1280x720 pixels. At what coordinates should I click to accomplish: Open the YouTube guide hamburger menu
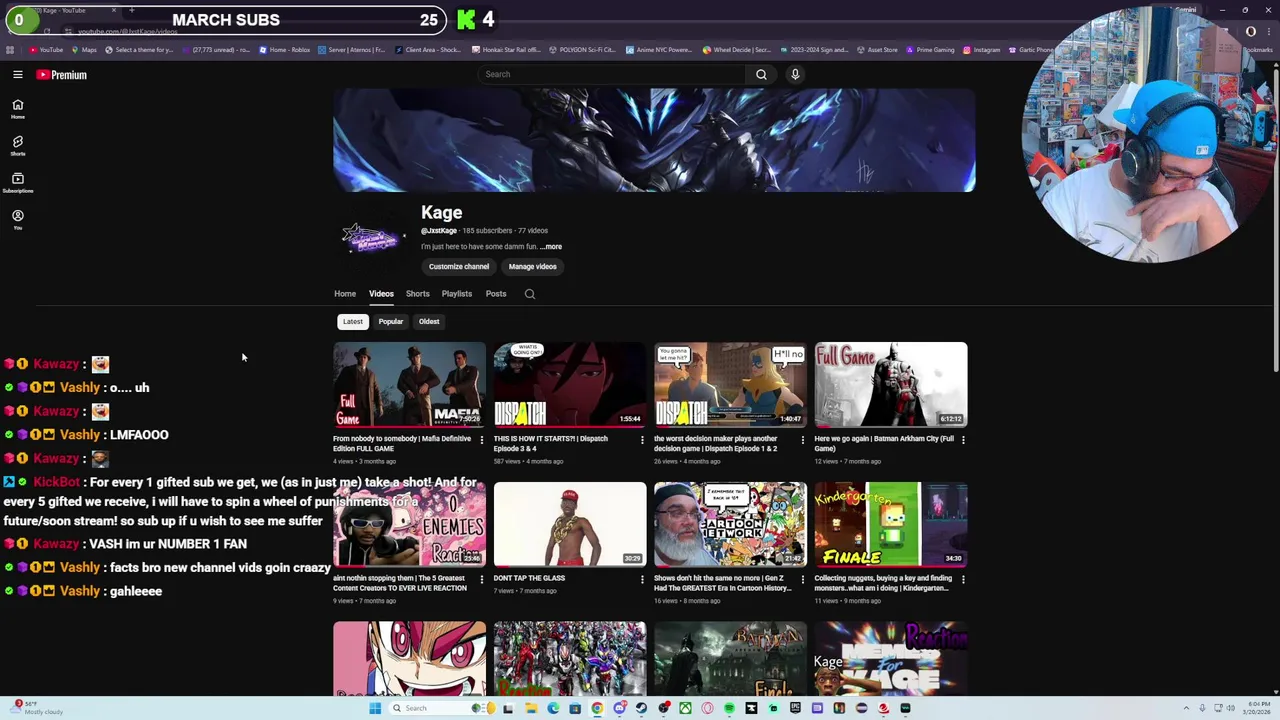tap(17, 74)
